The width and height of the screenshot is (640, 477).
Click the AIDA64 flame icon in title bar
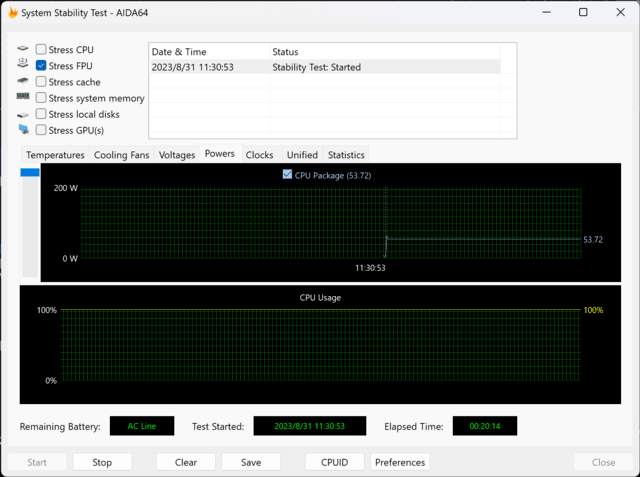(12, 13)
